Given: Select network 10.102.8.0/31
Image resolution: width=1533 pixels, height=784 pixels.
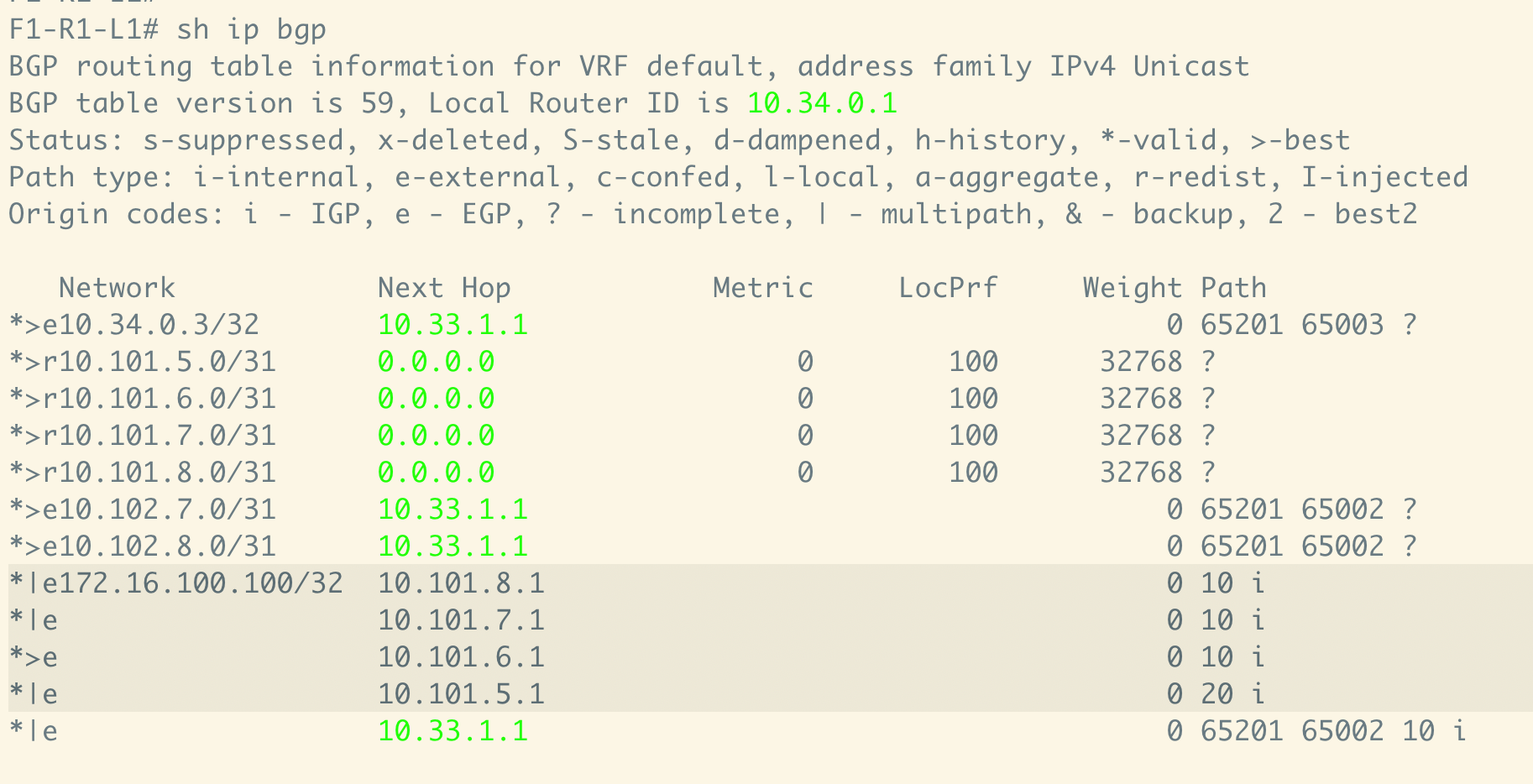Looking at the screenshot, I should pyautogui.click(x=167, y=546).
